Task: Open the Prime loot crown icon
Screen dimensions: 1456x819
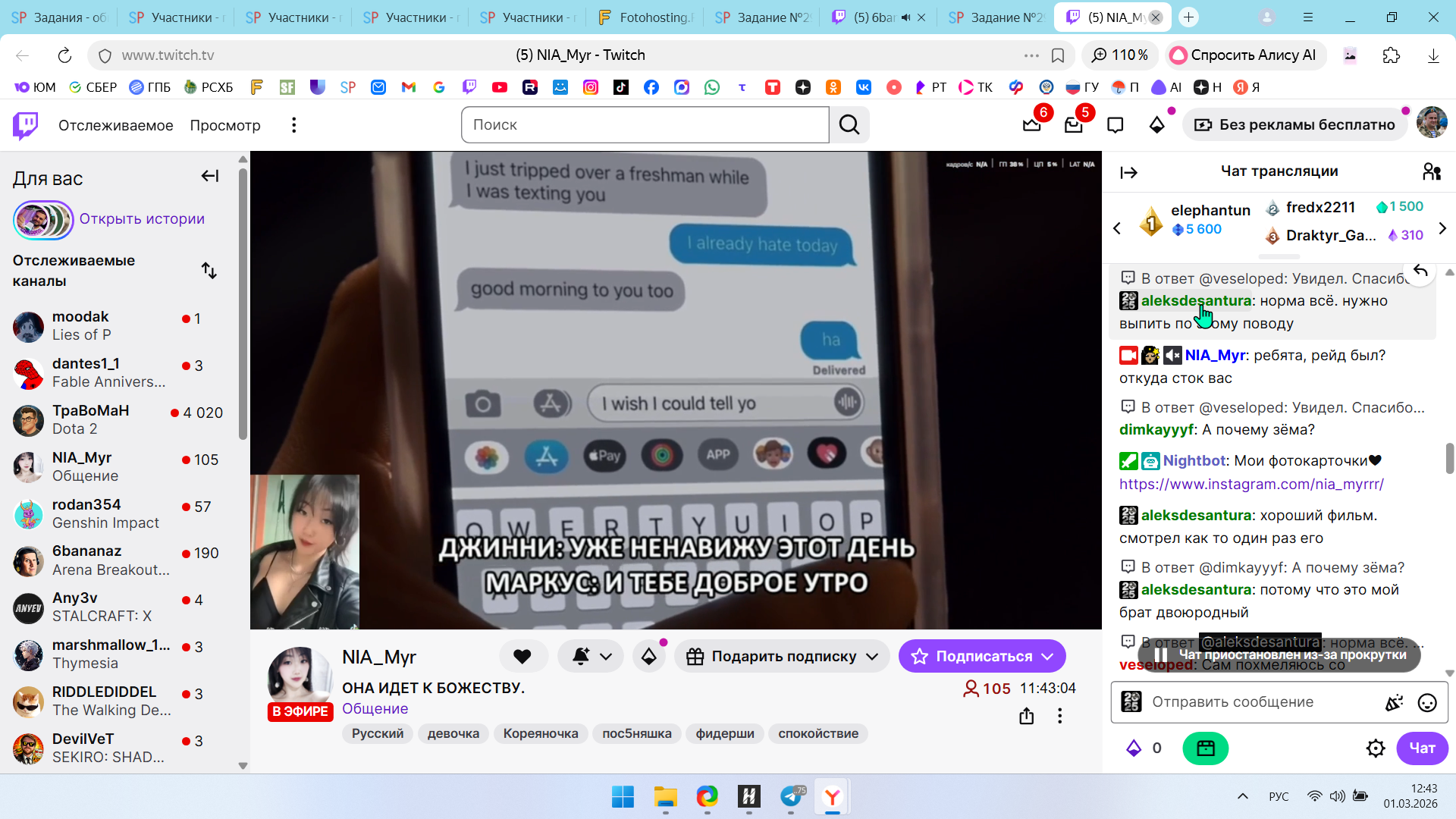Action: tap(1032, 125)
